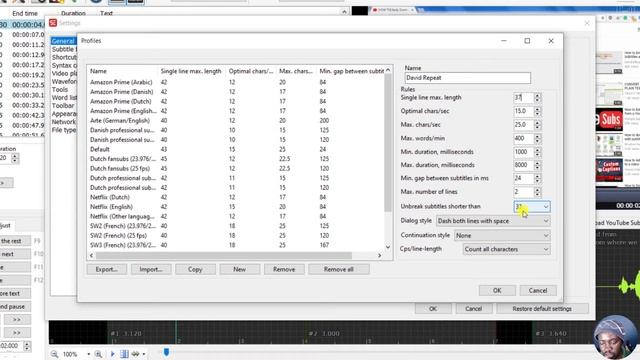Select the Waveform settings category

coord(64,82)
